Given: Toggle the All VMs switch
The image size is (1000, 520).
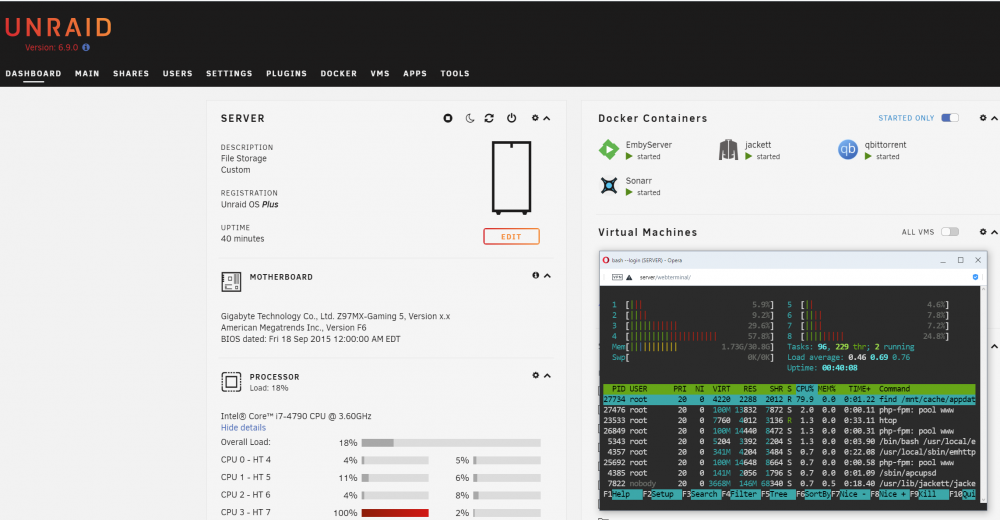Looking at the screenshot, I should tap(950, 232).
